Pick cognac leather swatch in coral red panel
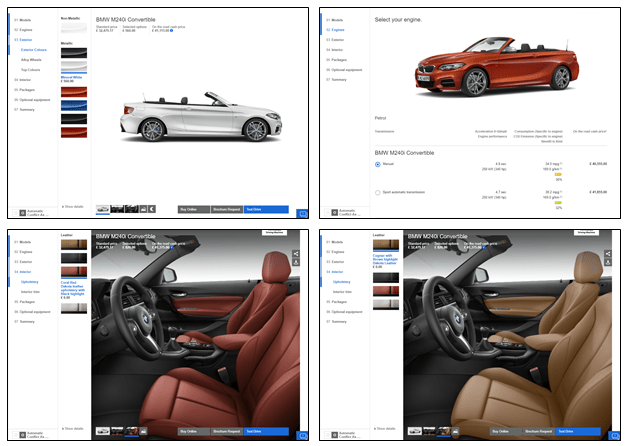The width and height of the screenshot is (627, 446). [x=74, y=244]
